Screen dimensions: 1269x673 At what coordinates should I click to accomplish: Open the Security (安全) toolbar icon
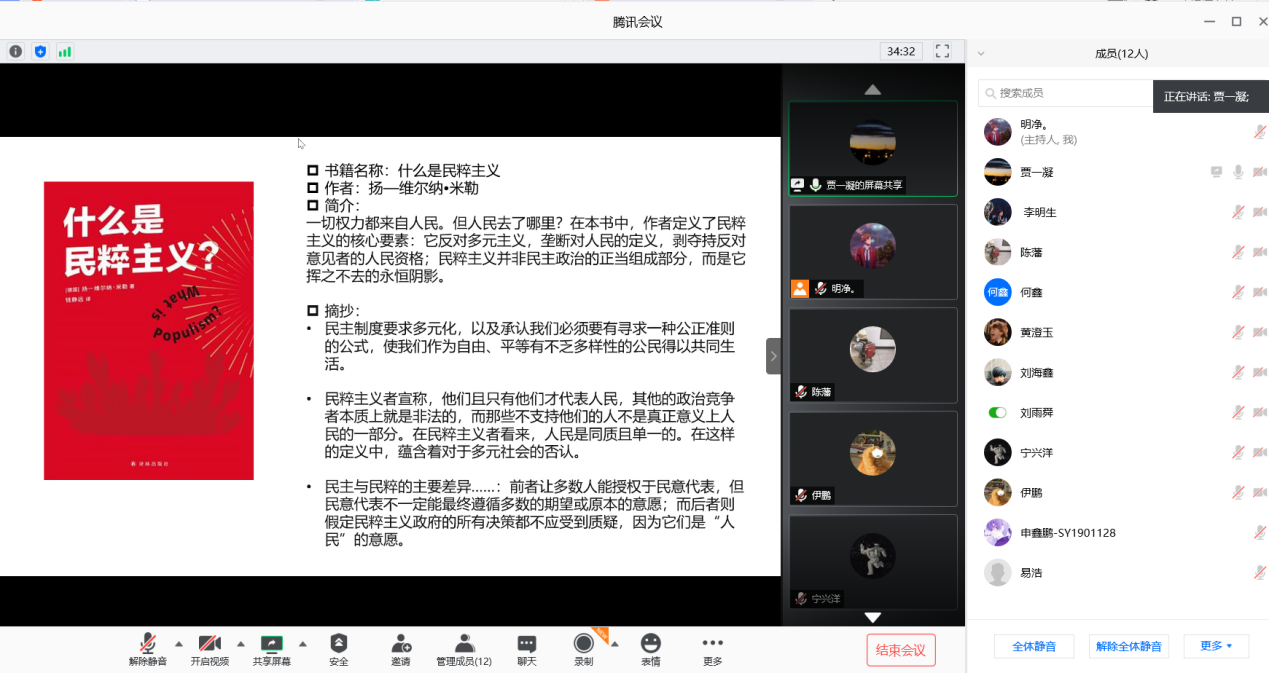pyautogui.click(x=339, y=649)
